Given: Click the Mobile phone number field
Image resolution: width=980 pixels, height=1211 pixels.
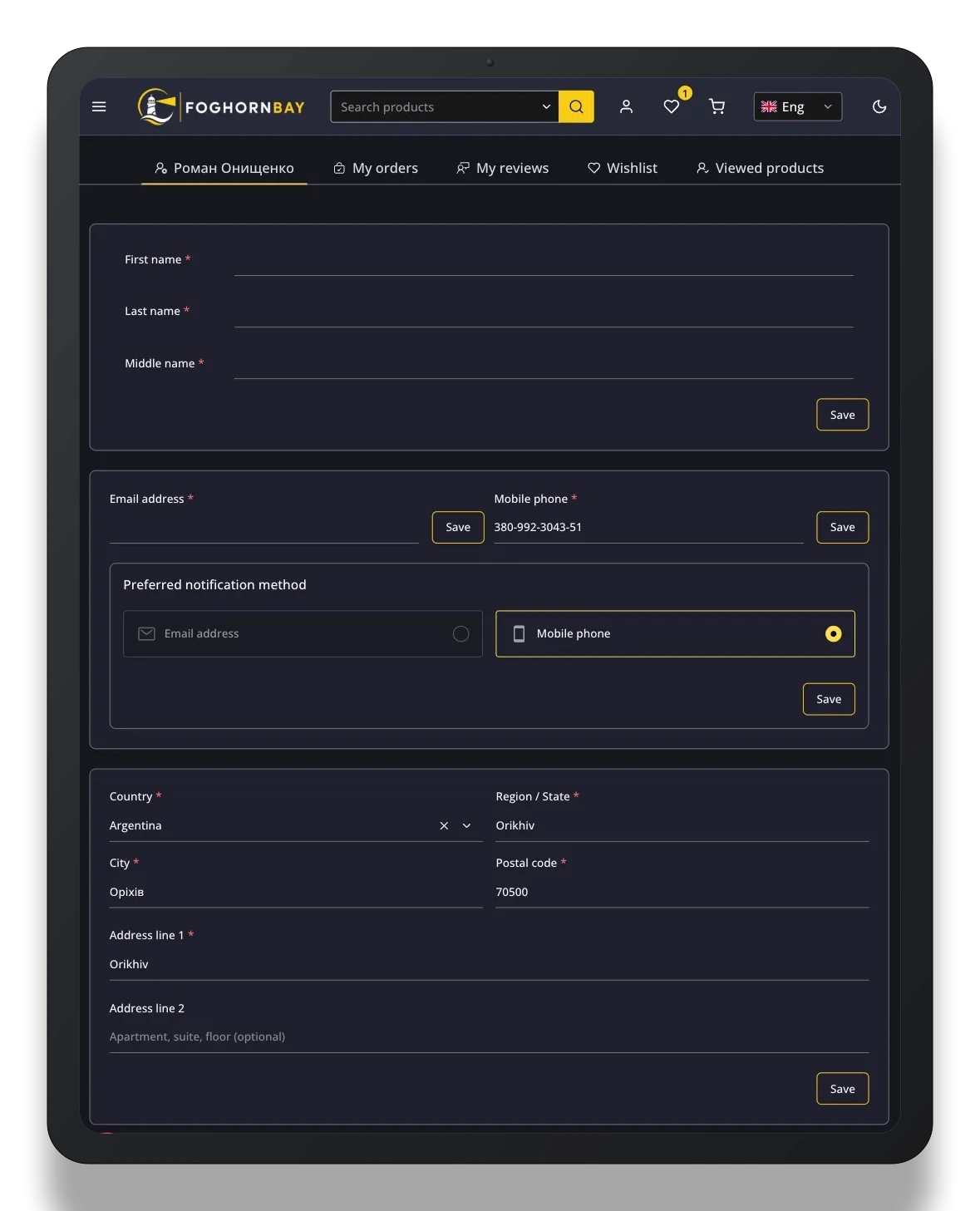Looking at the screenshot, I should 648,527.
